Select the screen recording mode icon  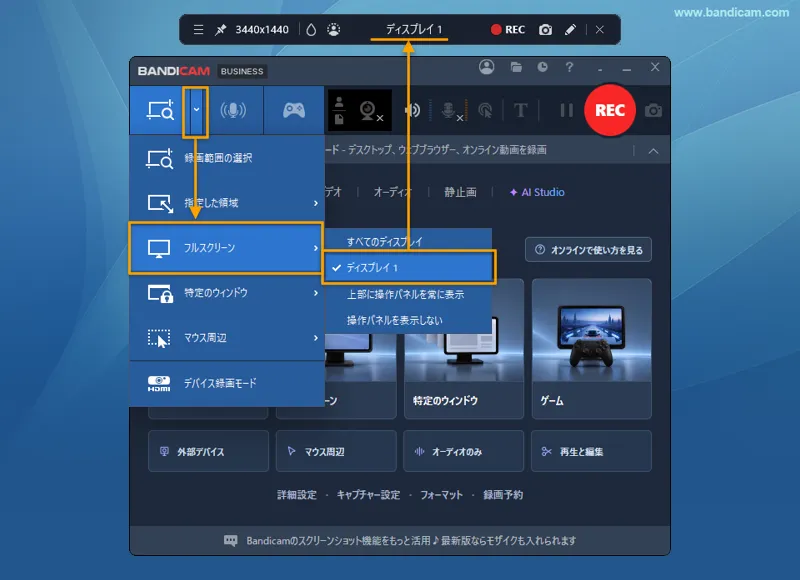(x=160, y=110)
